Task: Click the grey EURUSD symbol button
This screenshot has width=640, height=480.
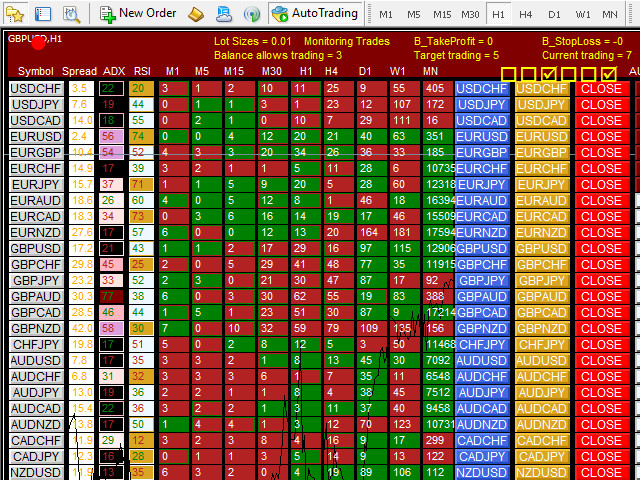Action: 36,137
